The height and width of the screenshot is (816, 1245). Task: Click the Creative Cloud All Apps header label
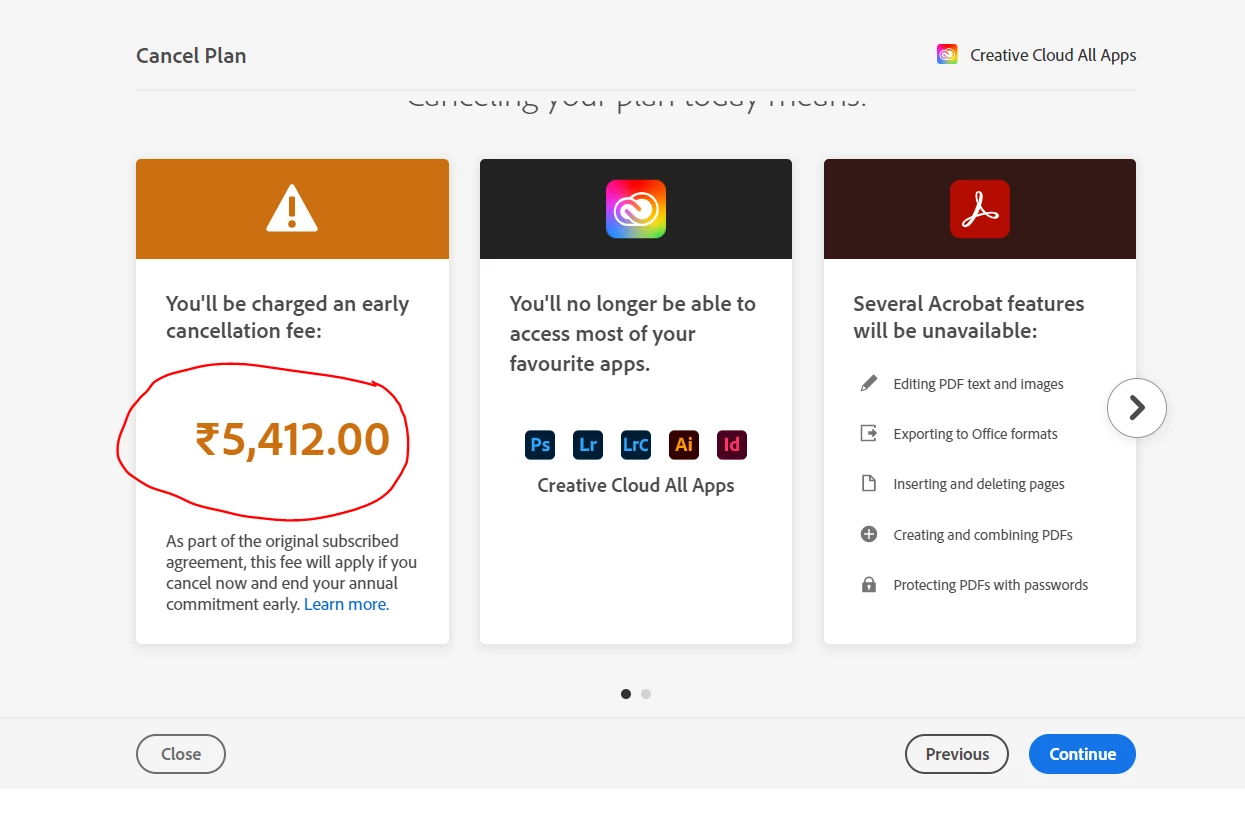tap(1053, 55)
